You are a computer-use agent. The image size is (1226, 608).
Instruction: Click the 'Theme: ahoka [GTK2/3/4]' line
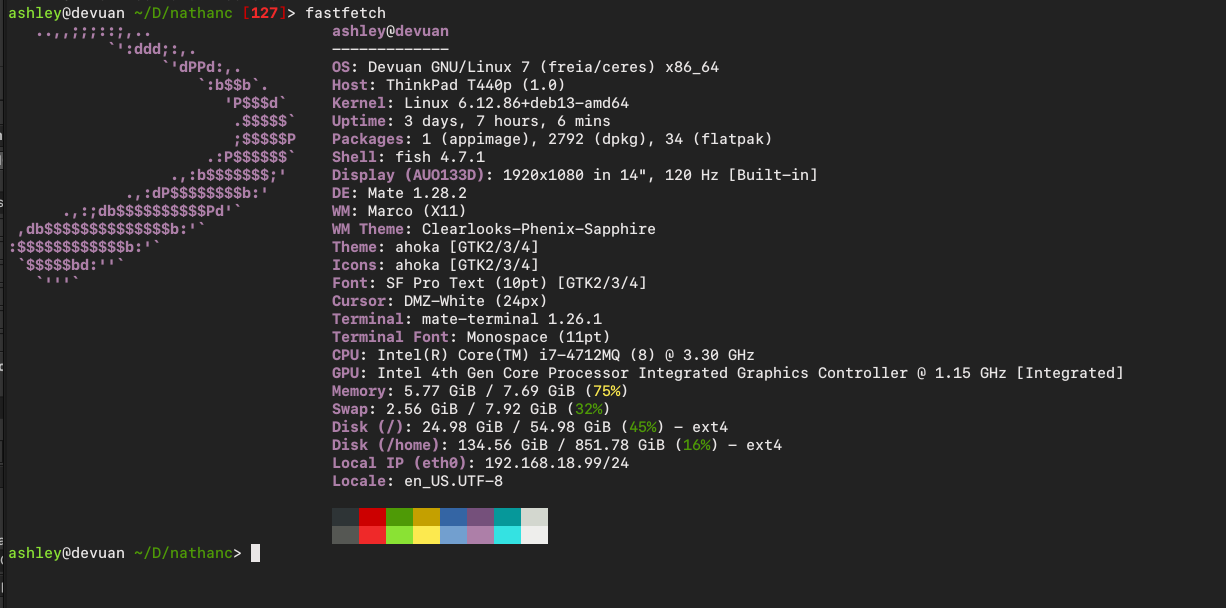click(x=435, y=247)
